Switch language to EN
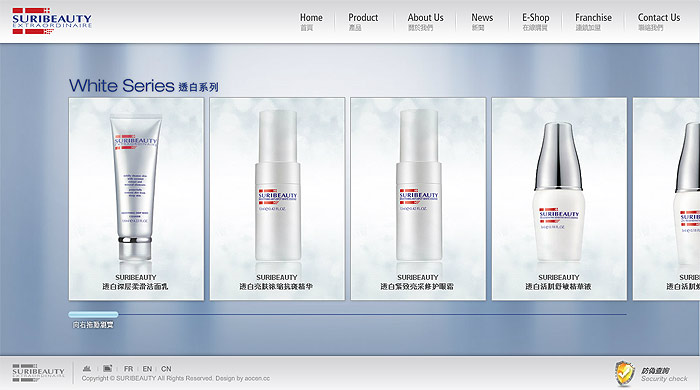Screen dimensions: 700x390 [147, 369]
